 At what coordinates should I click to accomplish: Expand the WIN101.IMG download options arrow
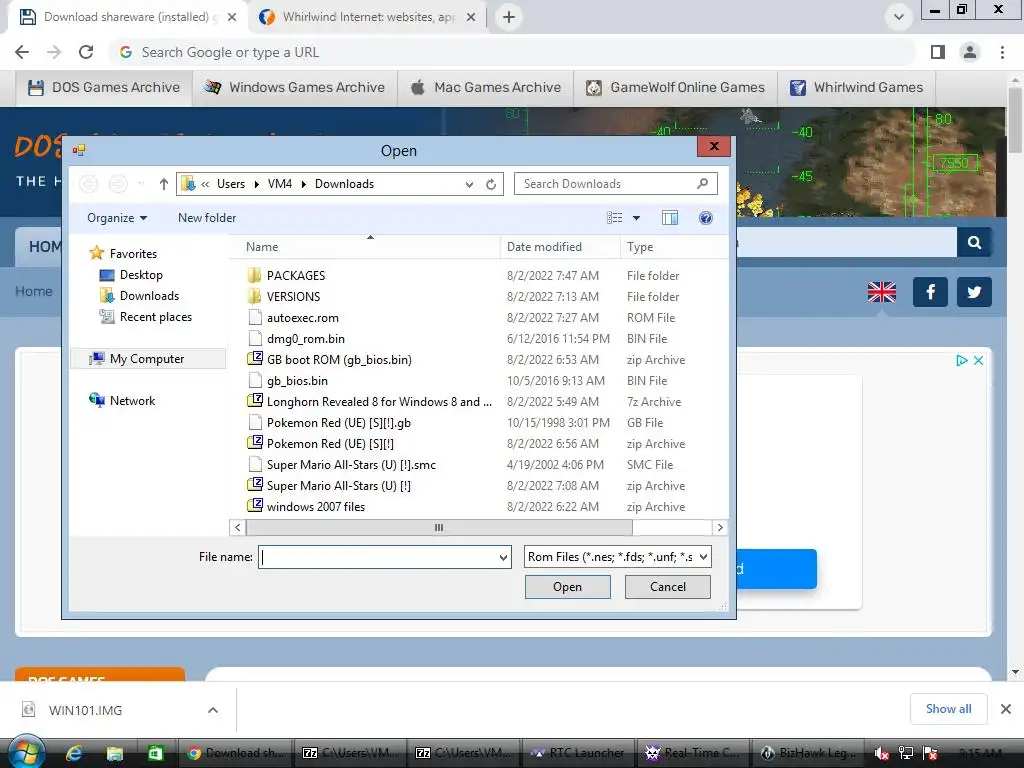pyautogui.click(x=213, y=710)
